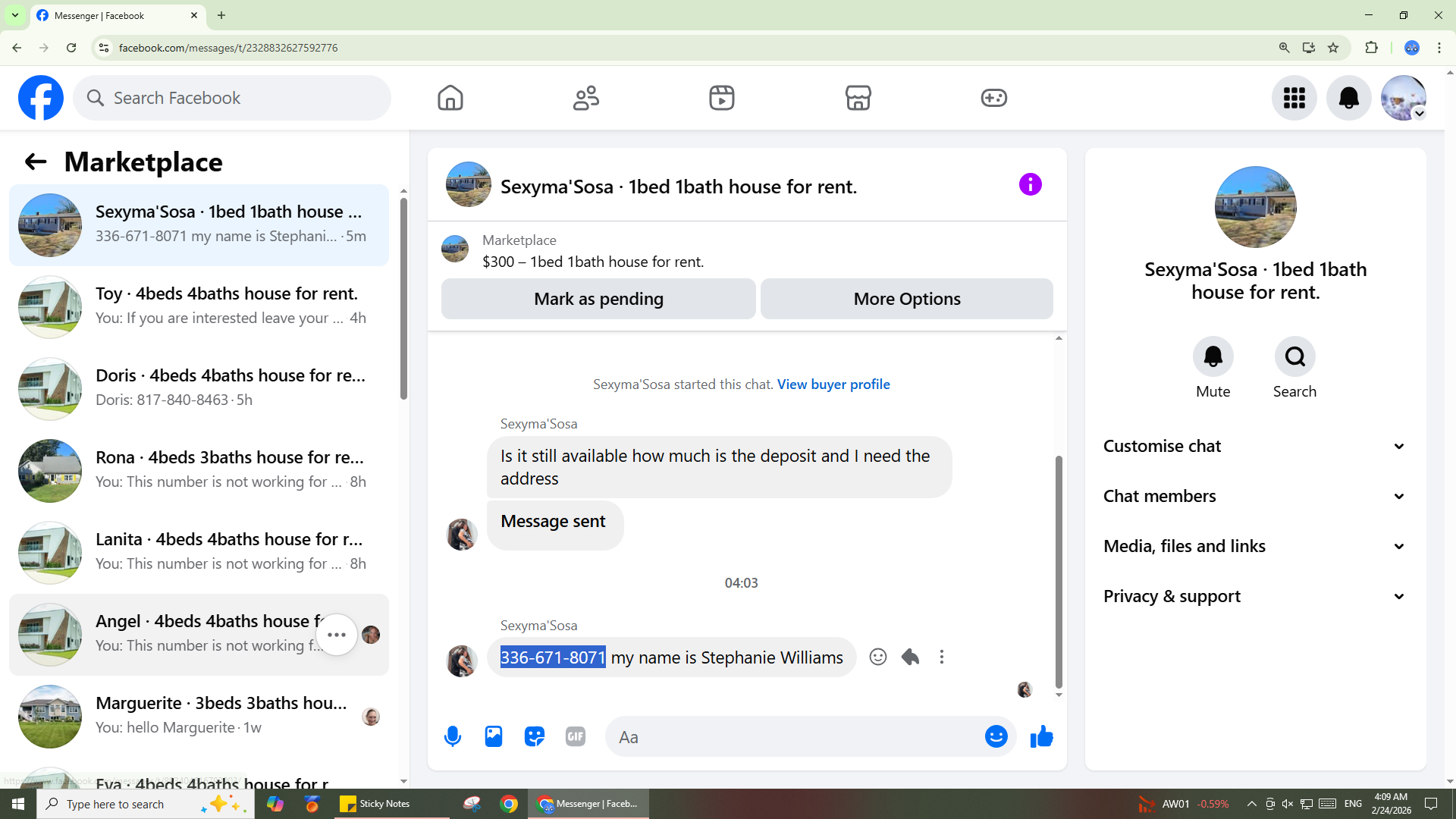This screenshot has height=819, width=1456.
Task: React to Stephanie Williams message with emoji
Action: point(878,657)
